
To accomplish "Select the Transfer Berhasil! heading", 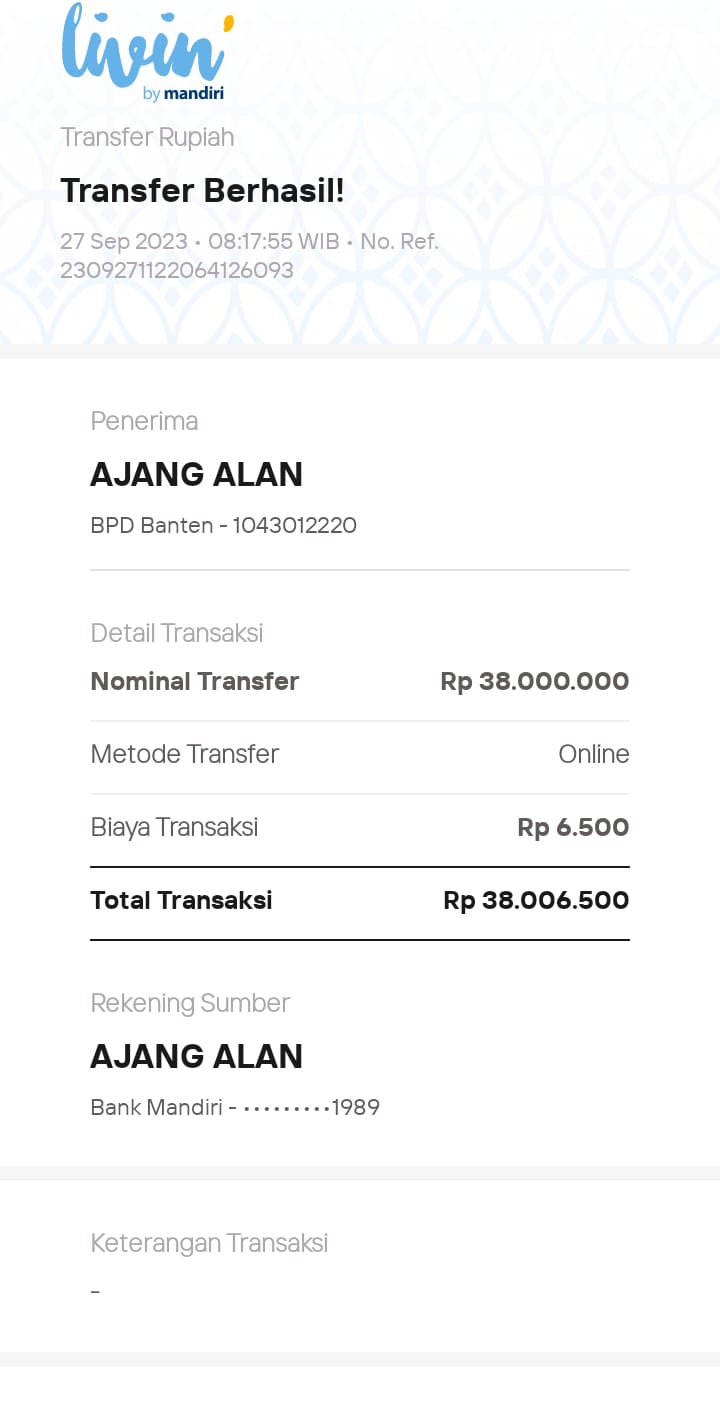I will click(x=202, y=190).
